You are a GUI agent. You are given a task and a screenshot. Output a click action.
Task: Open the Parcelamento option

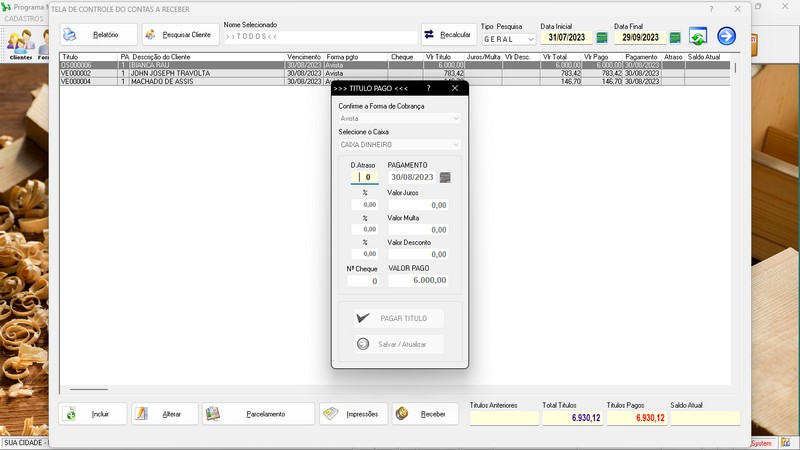[258, 414]
